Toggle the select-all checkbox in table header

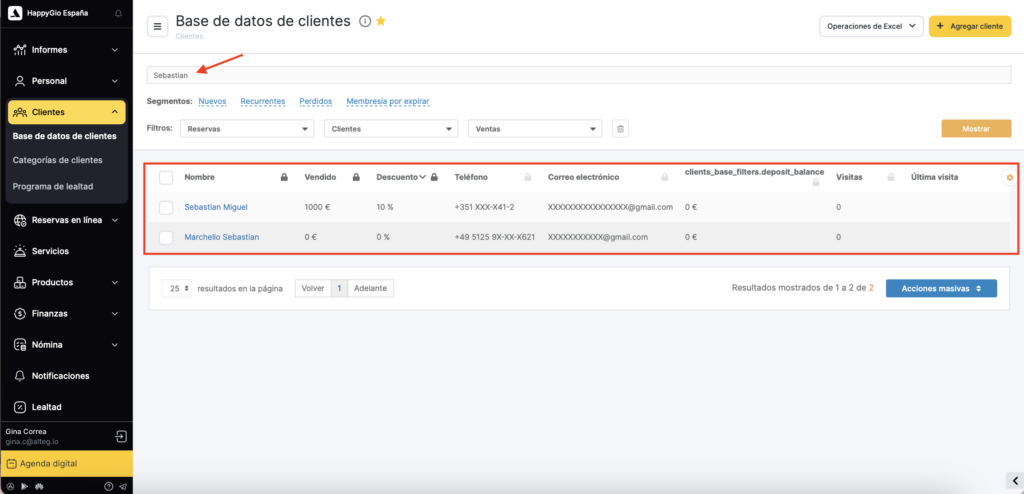tap(166, 177)
